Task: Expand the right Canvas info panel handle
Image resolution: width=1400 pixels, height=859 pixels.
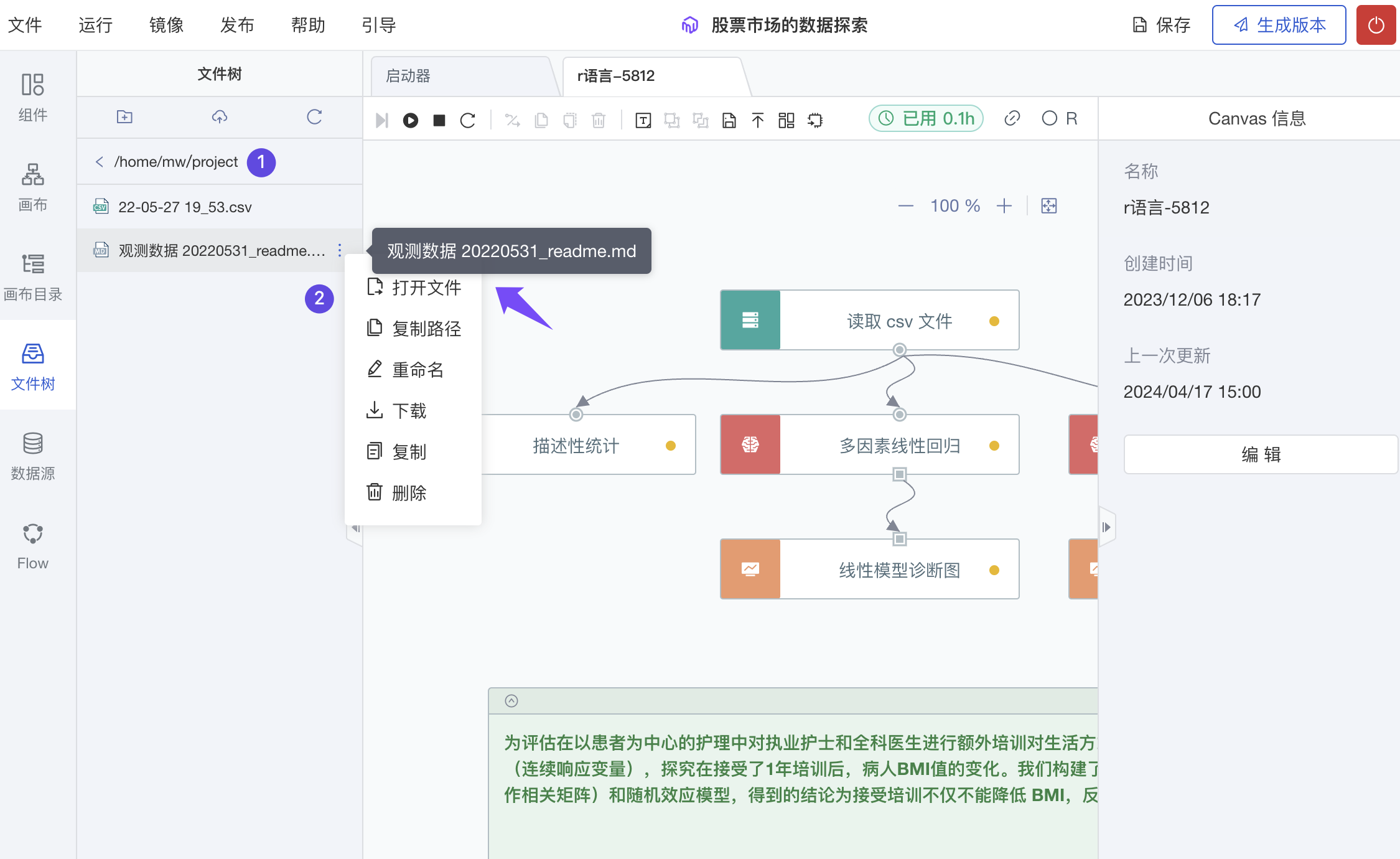Action: (1106, 527)
